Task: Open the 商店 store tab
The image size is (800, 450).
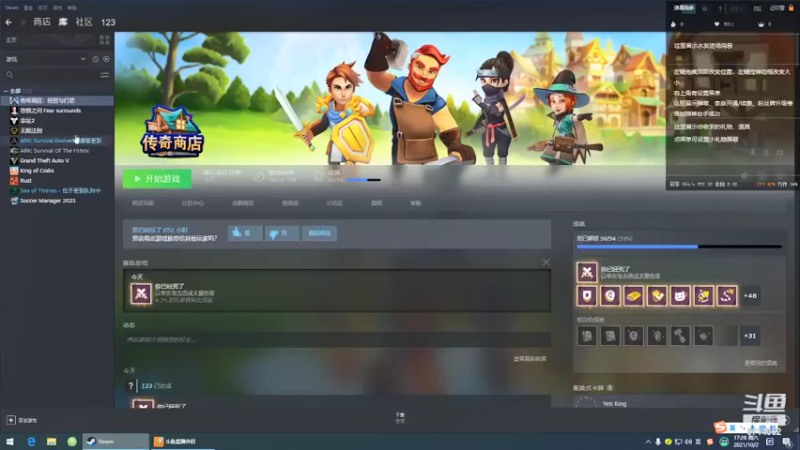Action: [42, 22]
